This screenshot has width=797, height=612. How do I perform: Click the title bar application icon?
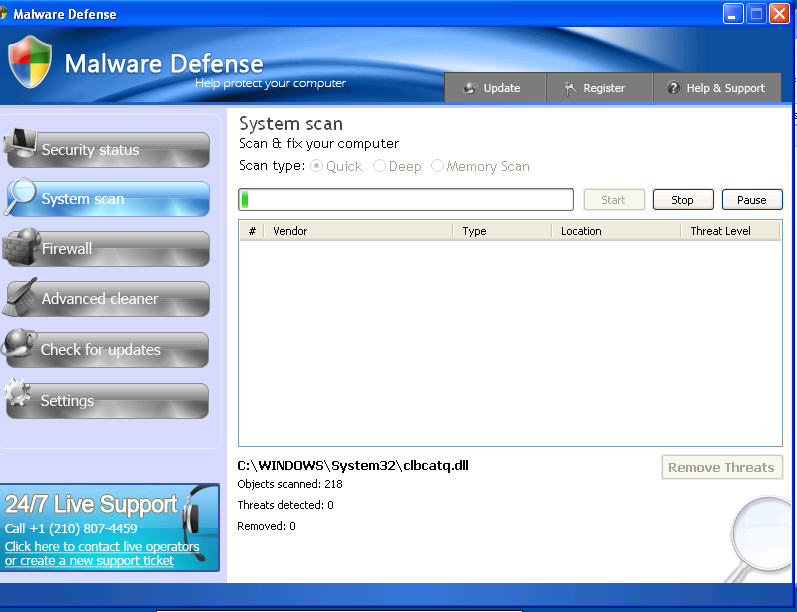click(x=3, y=13)
